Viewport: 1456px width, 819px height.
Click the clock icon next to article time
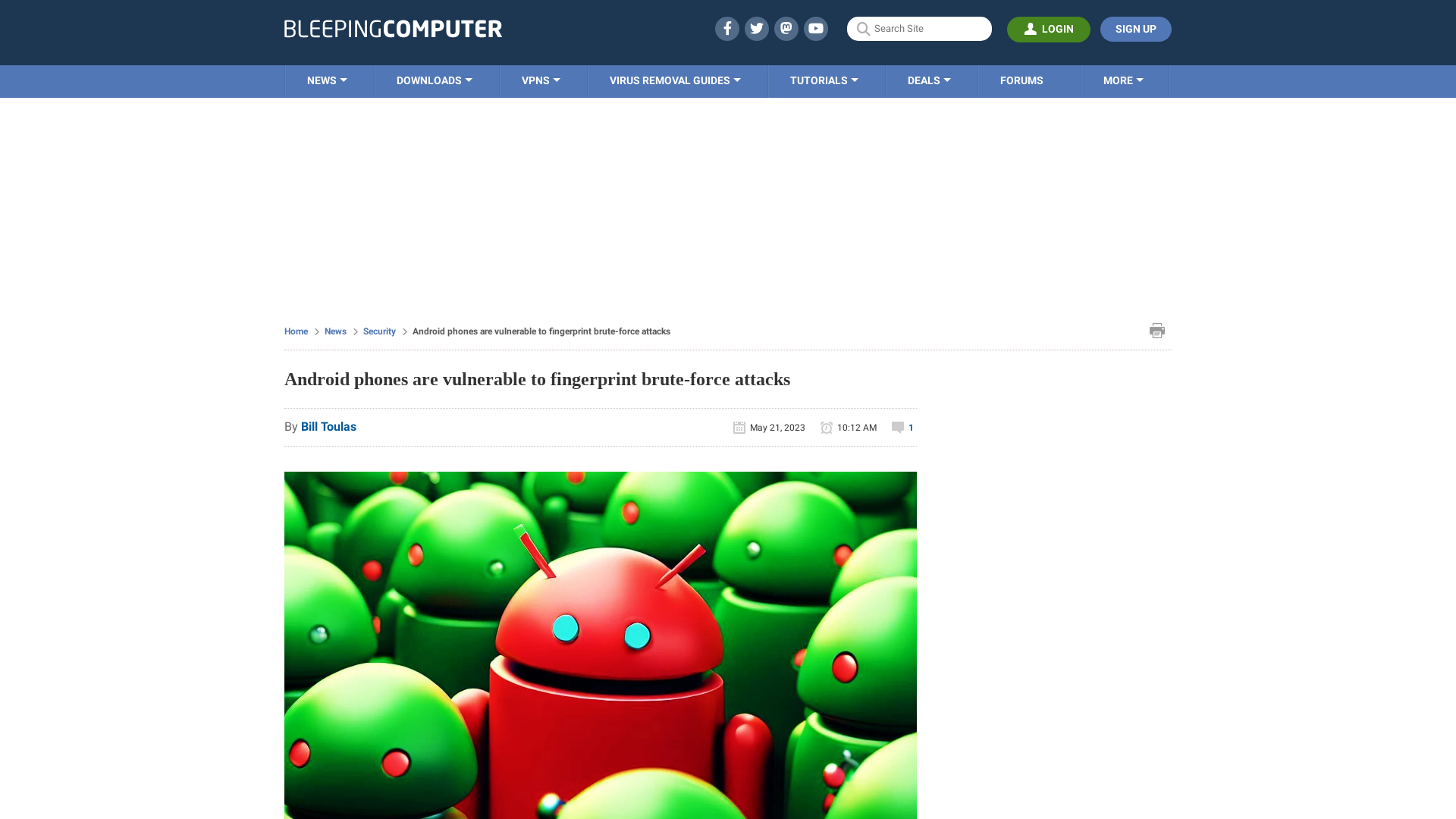pos(825,426)
